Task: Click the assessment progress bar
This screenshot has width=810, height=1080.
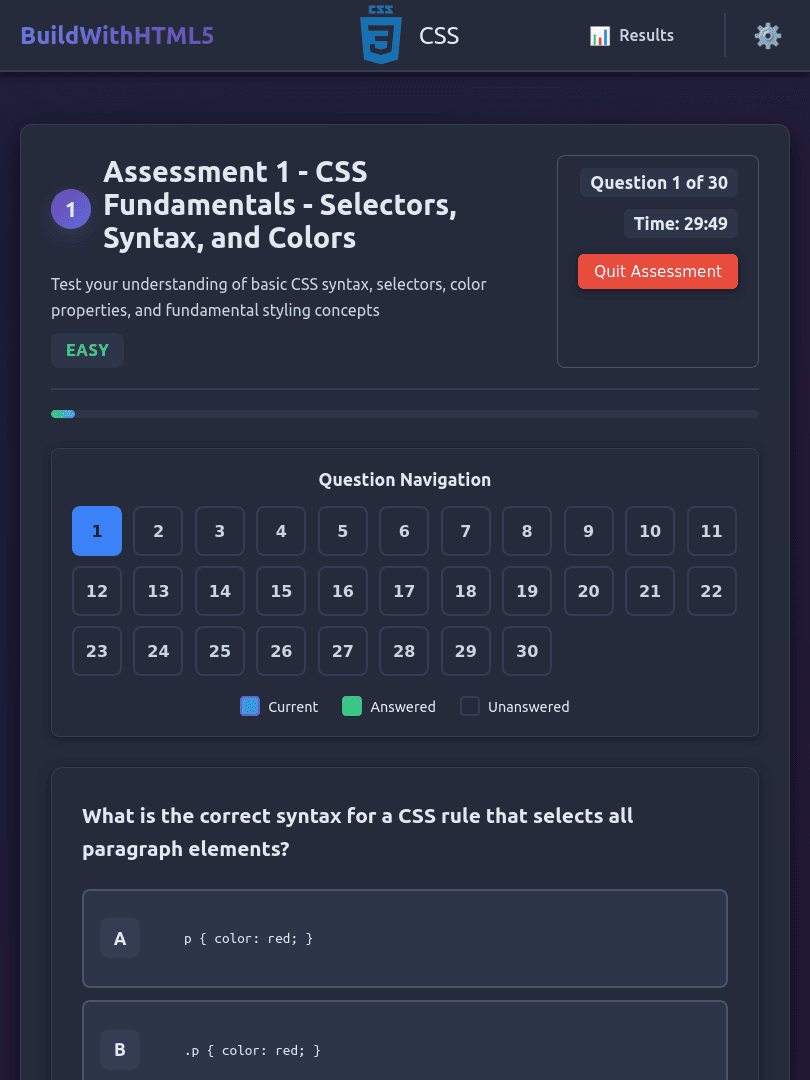Action: [x=404, y=414]
